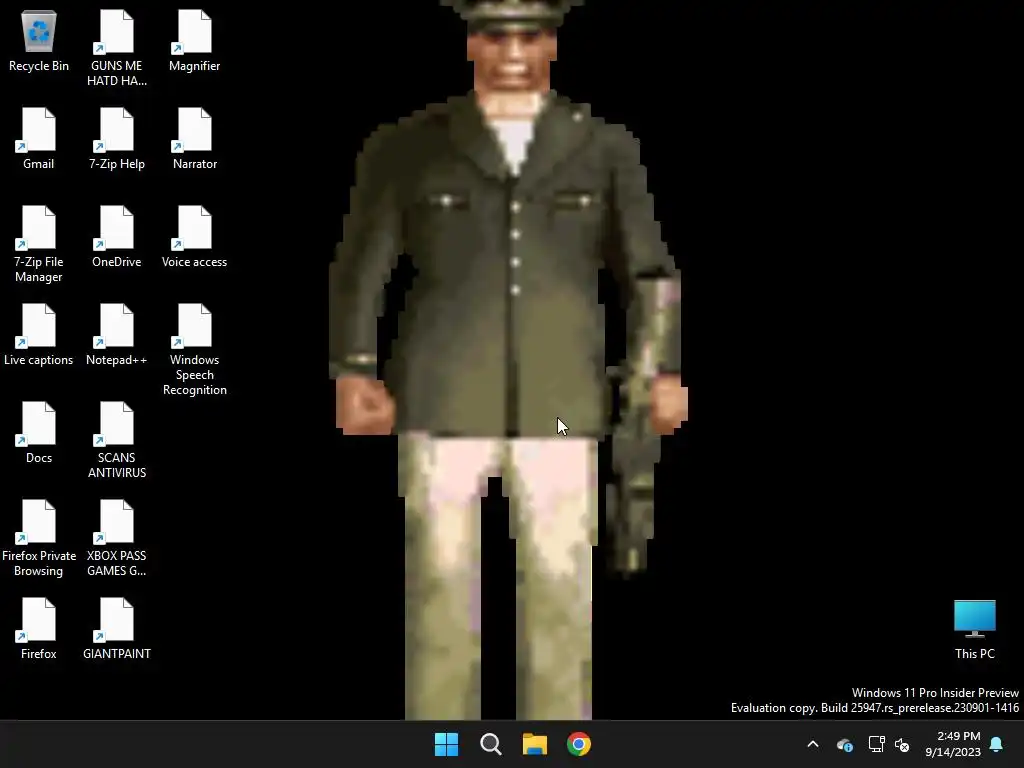Launch Google Chrome from the taskbar

coord(579,744)
